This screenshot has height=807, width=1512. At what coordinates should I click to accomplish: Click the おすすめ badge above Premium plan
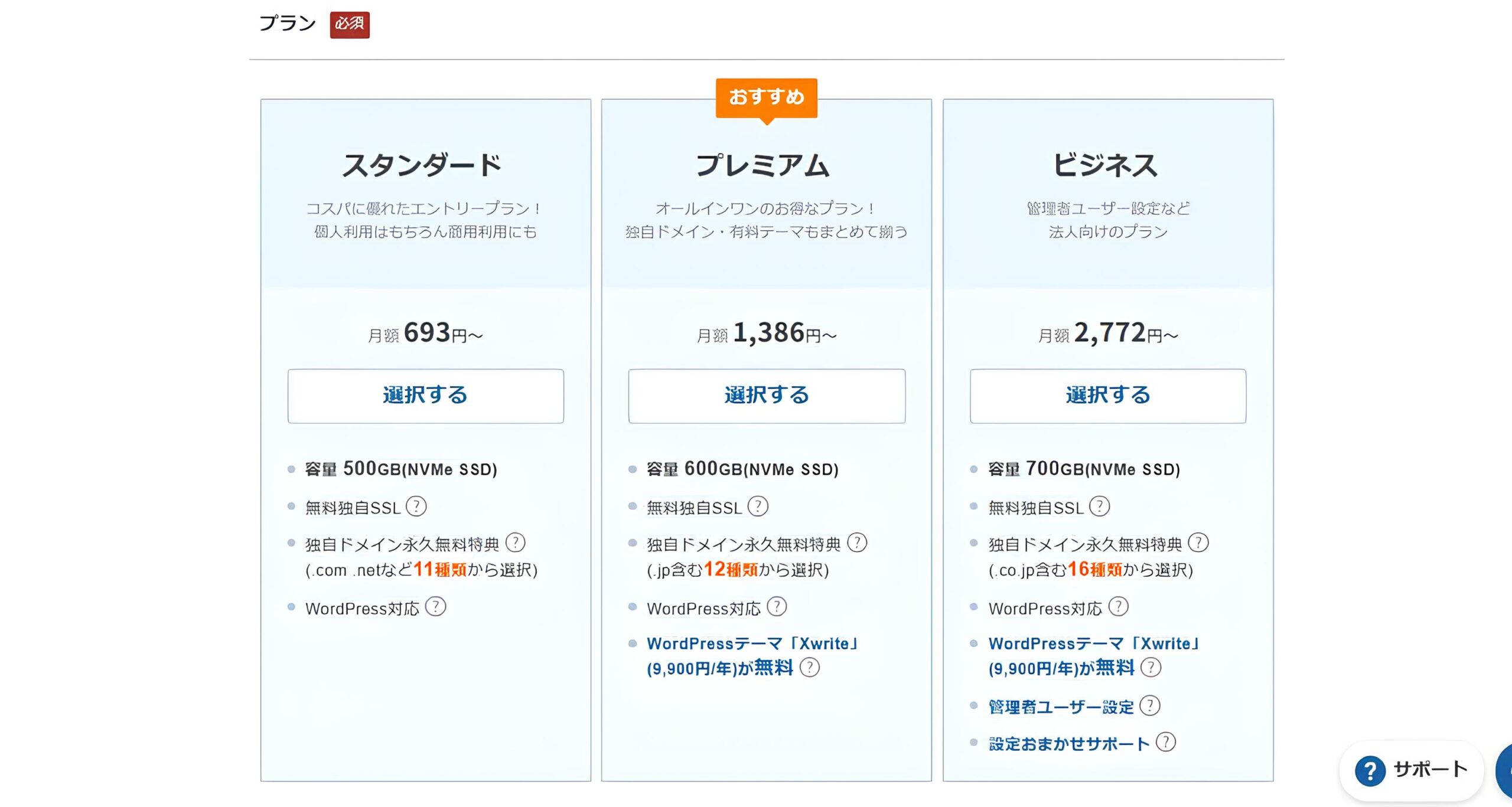(x=766, y=97)
